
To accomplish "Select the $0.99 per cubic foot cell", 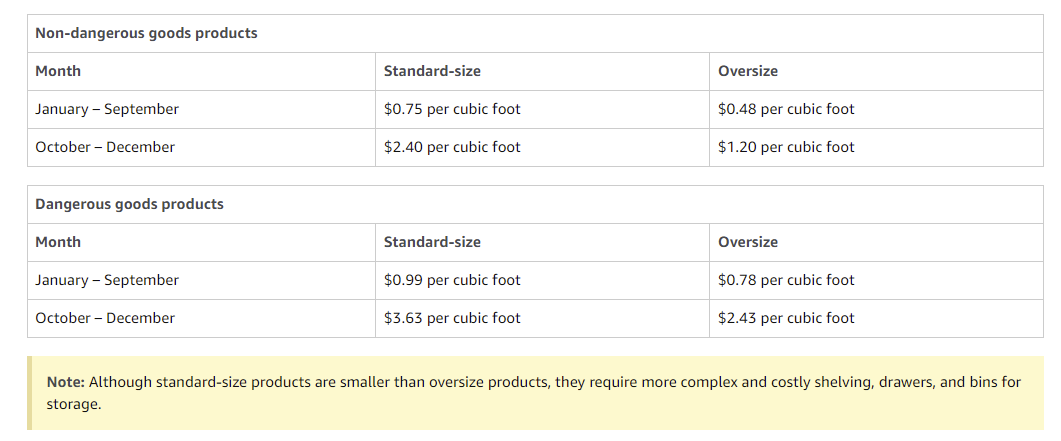I will tap(452, 280).
